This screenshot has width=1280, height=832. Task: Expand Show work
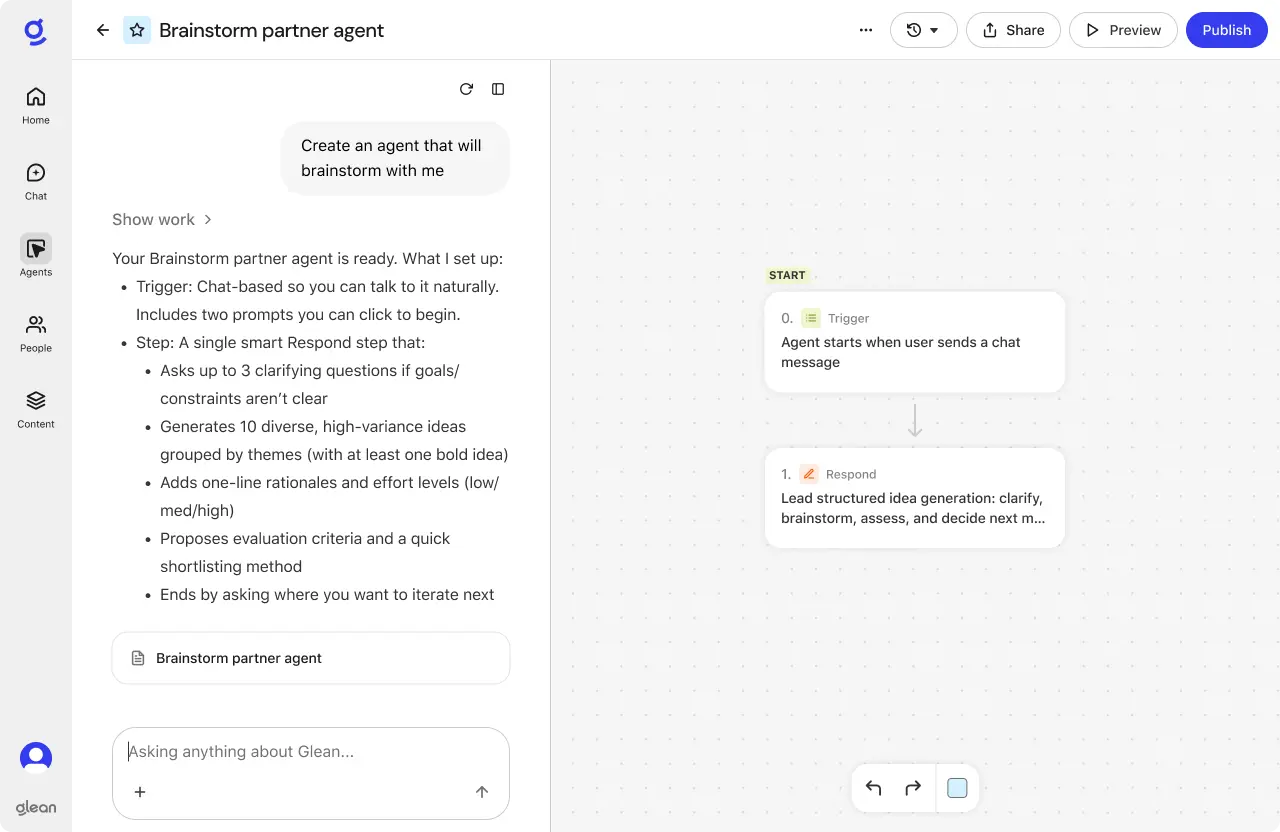click(162, 219)
